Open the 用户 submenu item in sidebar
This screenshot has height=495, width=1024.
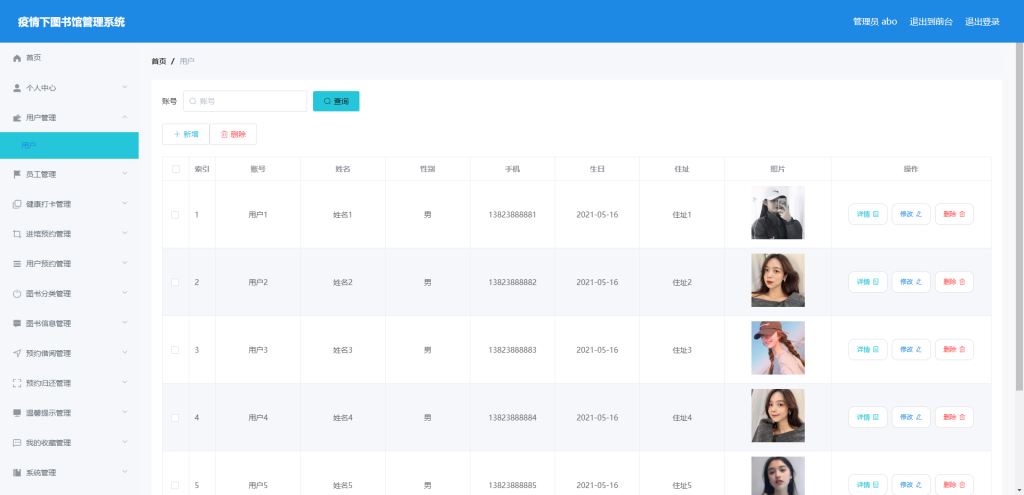pos(69,146)
